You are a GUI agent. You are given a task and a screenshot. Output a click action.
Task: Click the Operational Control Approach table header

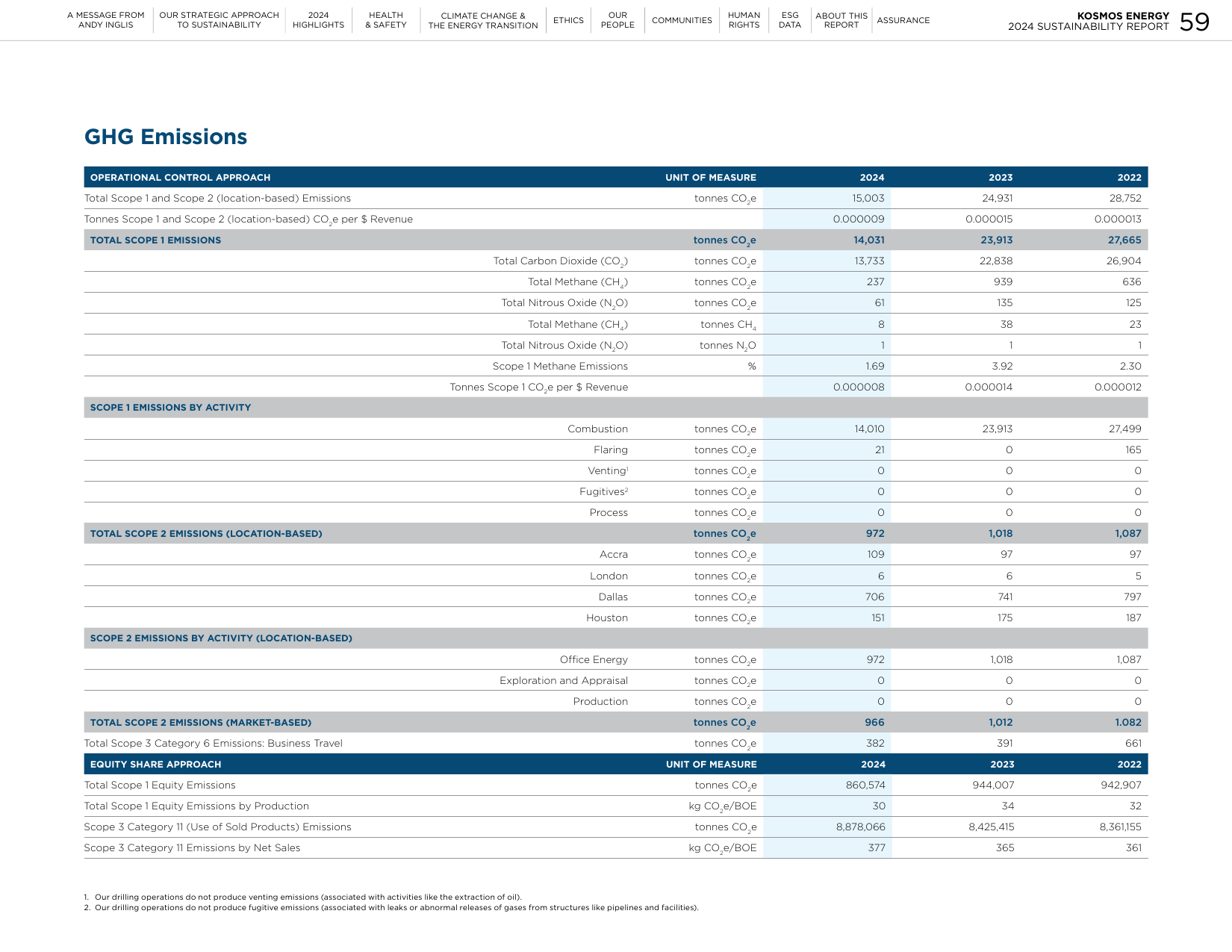(x=181, y=178)
